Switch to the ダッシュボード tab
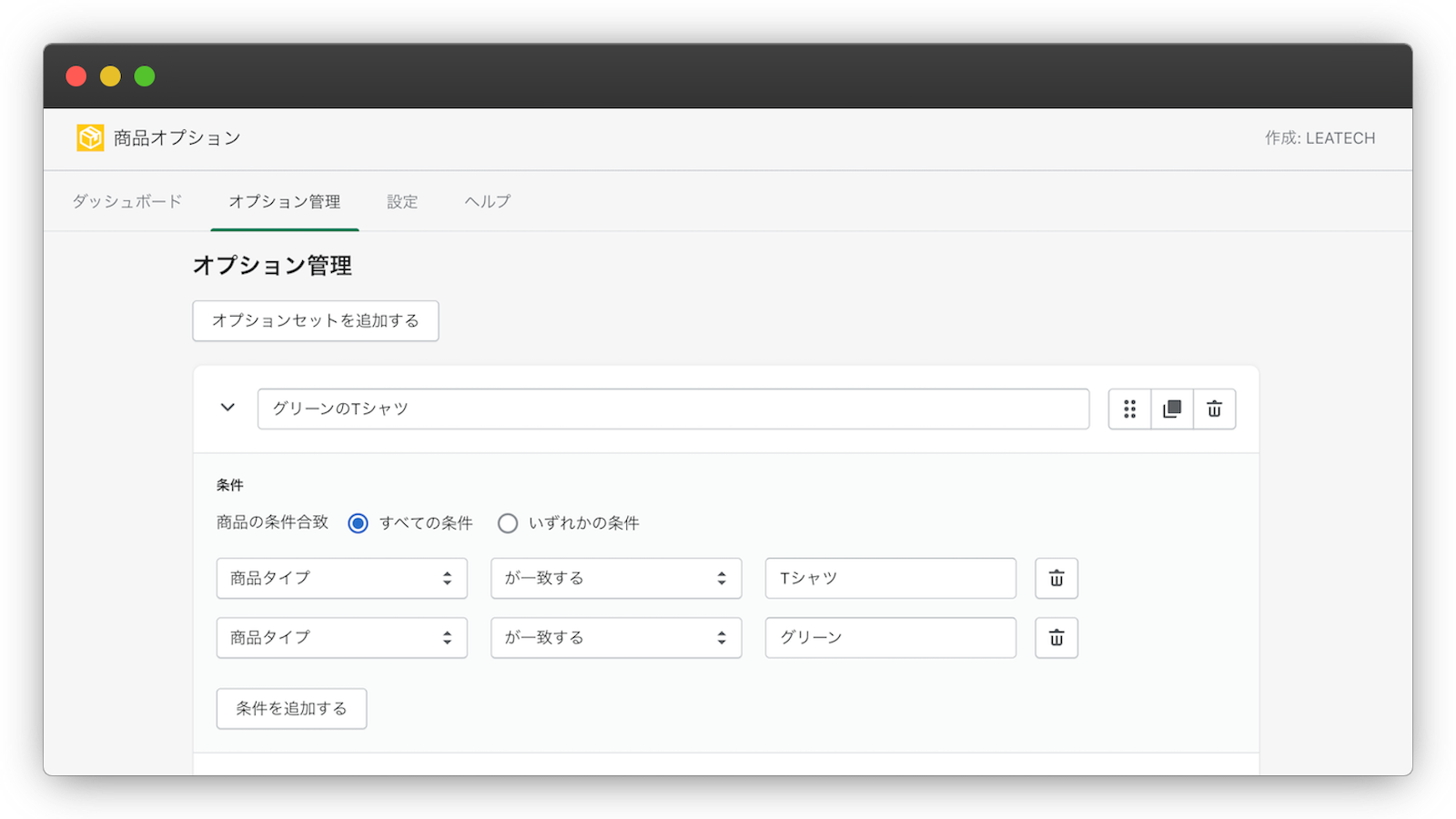This screenshot has height=819, width=1456. point(127,201)
